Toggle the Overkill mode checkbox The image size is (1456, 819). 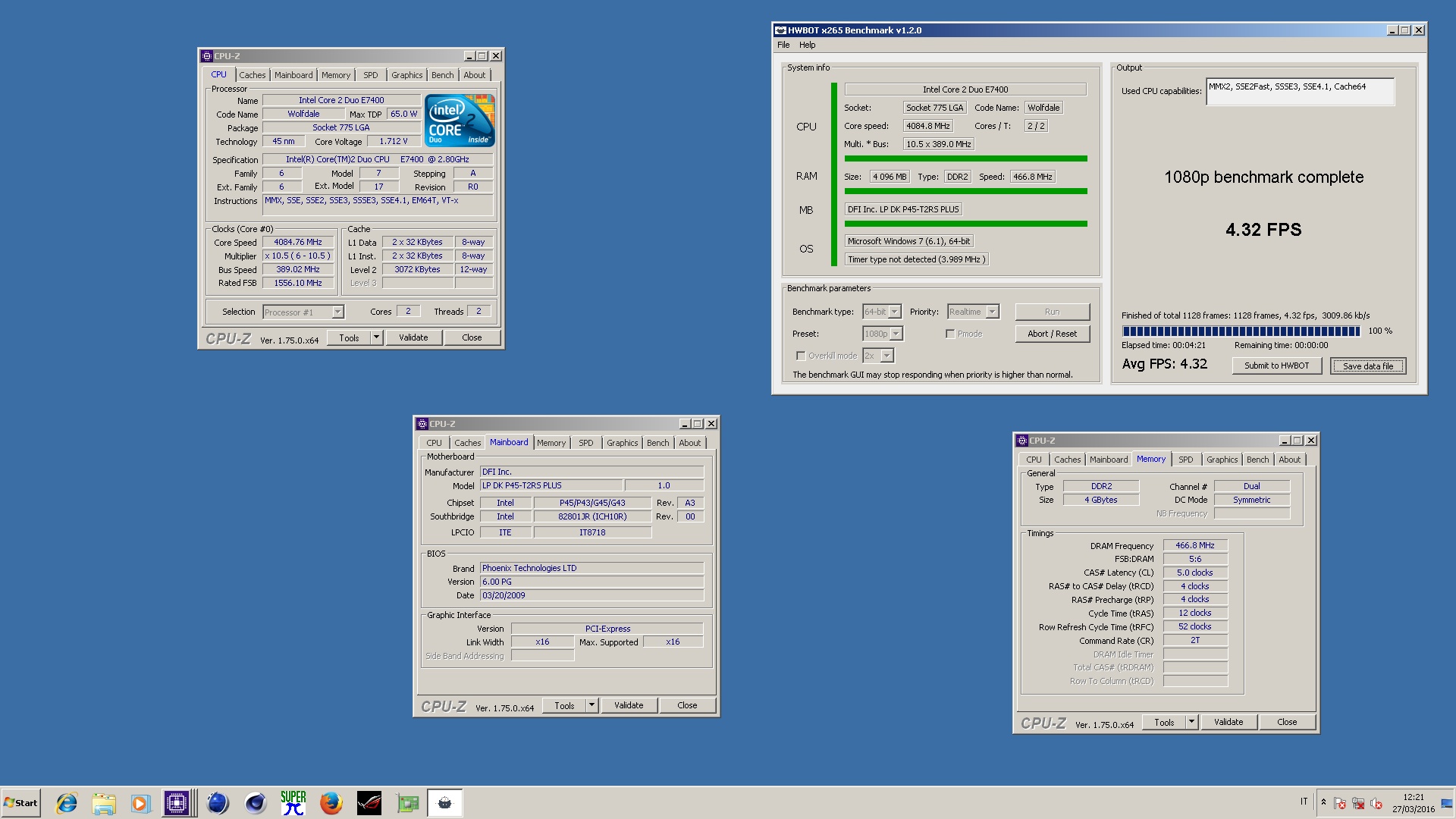click(801, 356)
